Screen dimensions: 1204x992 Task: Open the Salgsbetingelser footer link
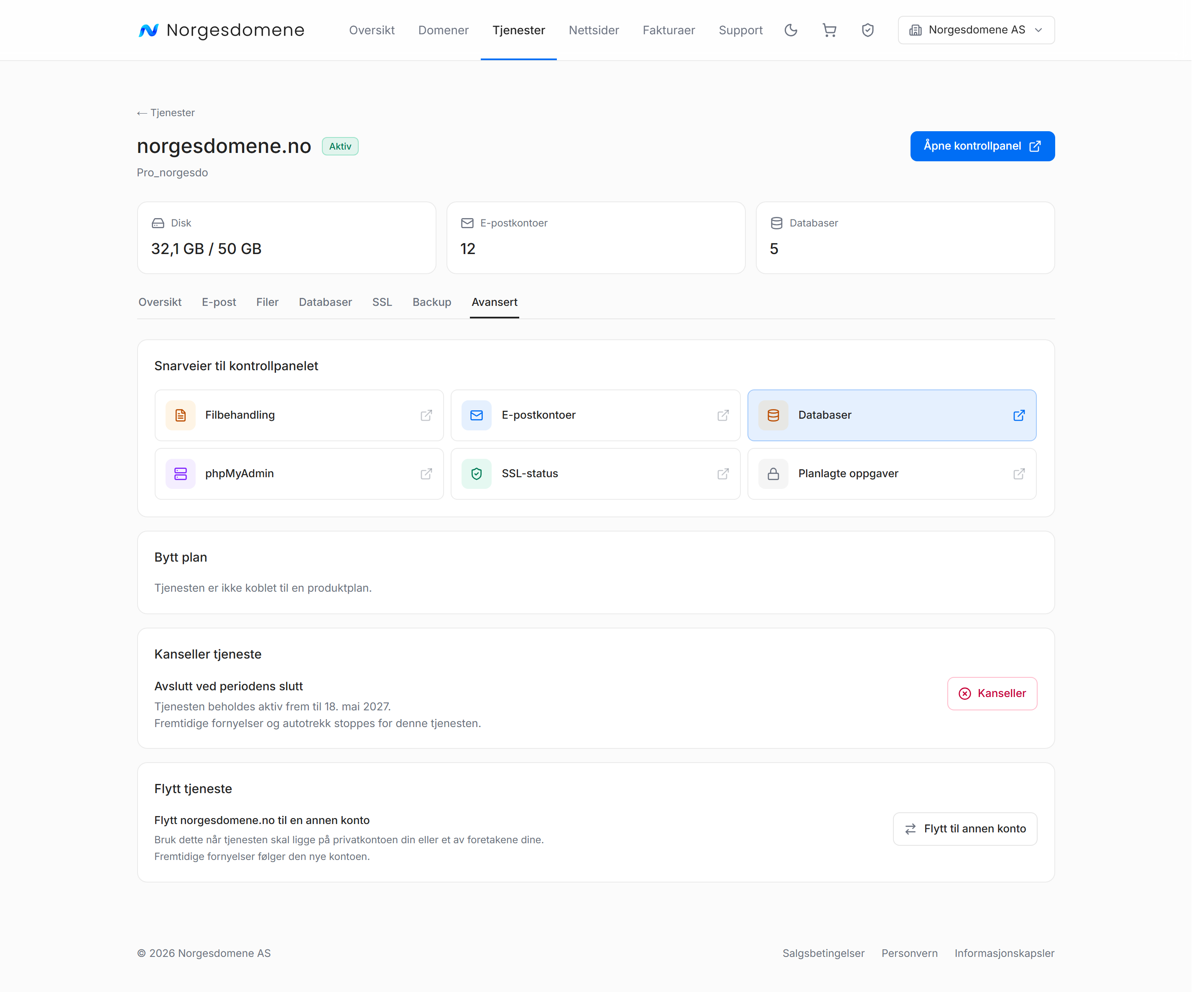(x=823, y=953)
